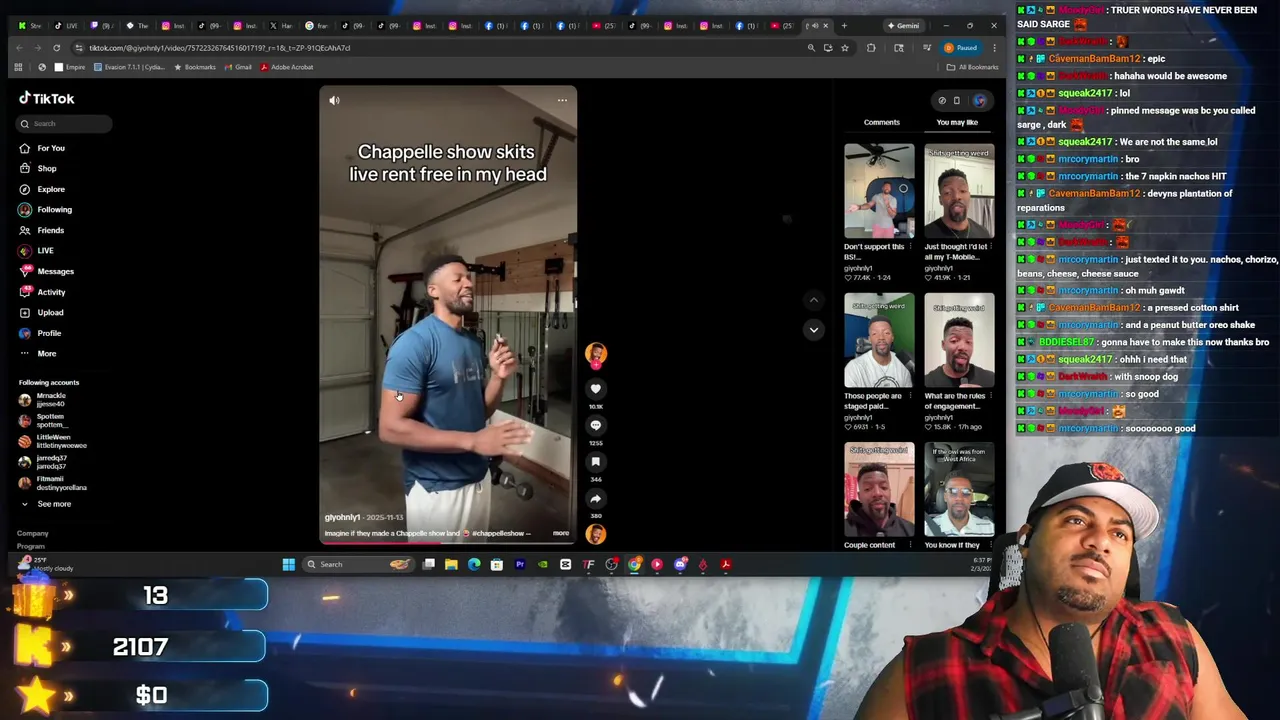This screenshot has width=1280, height=720.
Task: Open the comments bubble icon
Action: [595, 425]
